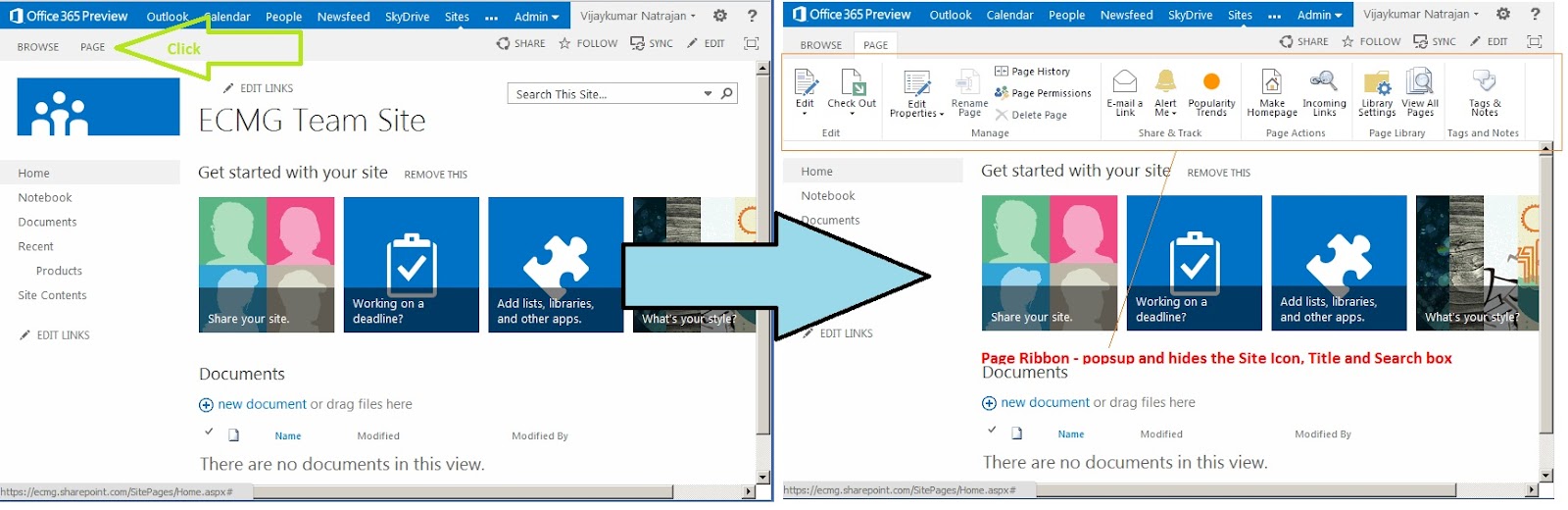Click the Check Out icon in ribbon
Image resolution: width=1568 pixels, height=510 pixels.
(852, 82)
